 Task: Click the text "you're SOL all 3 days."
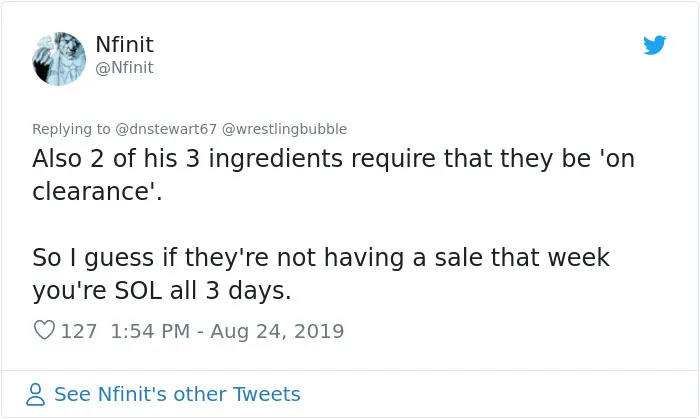coord(162,290)
